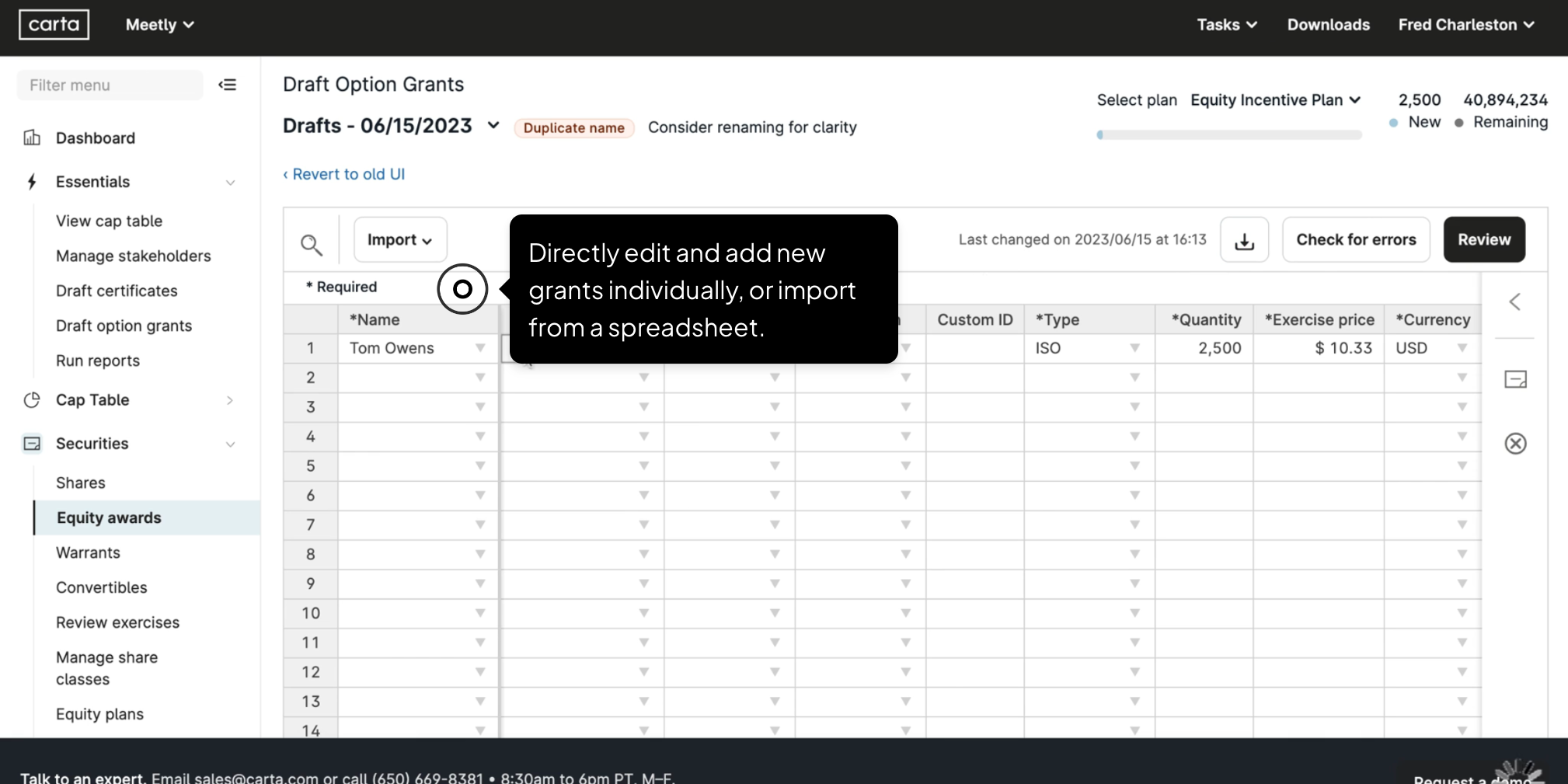Open the Import dropdown
The image size is (1568, 784).
pyautogui.click(x=400, y=239)
